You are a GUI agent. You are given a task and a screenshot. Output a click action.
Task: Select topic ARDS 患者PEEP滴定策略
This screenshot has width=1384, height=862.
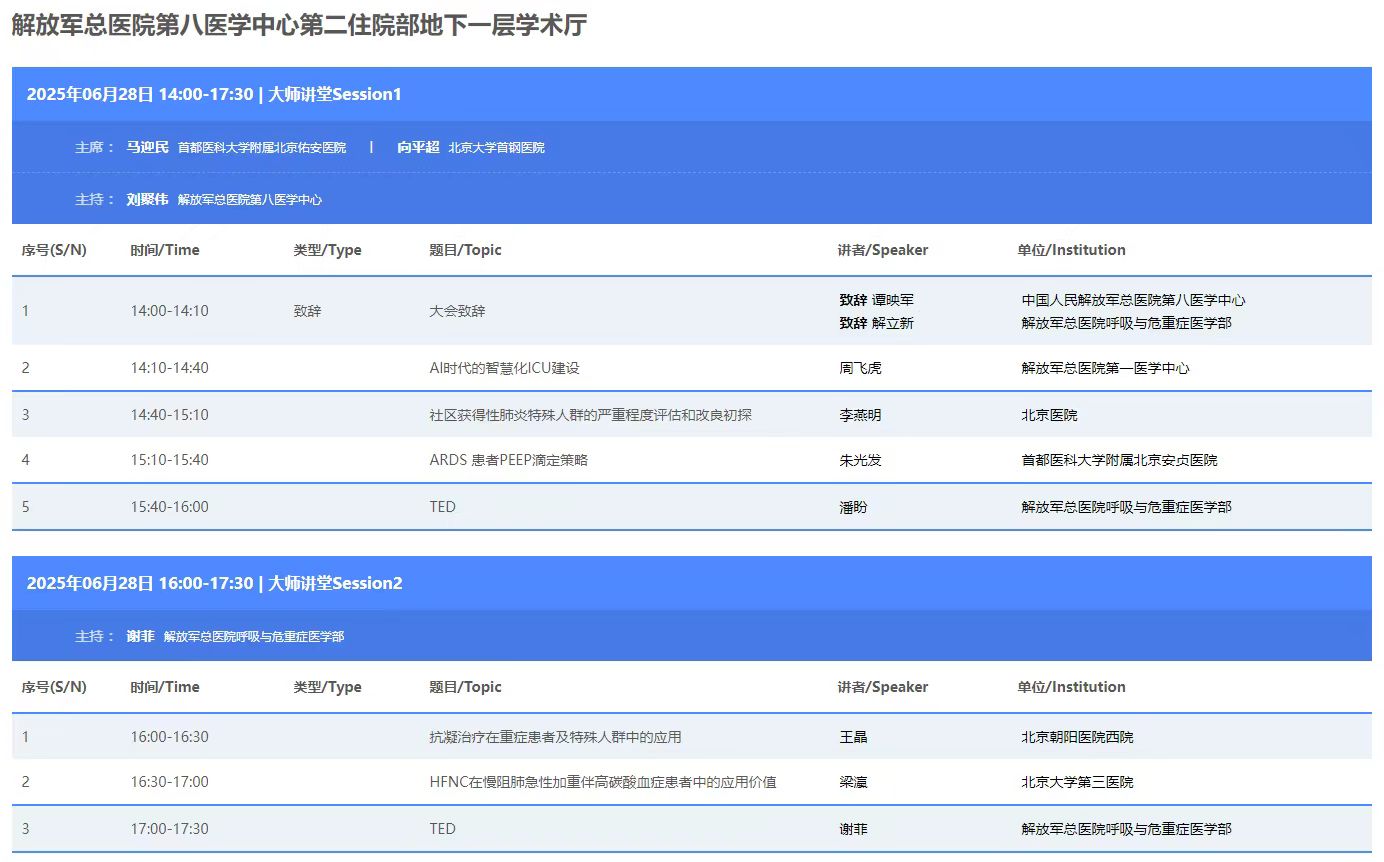pos(508,460)
